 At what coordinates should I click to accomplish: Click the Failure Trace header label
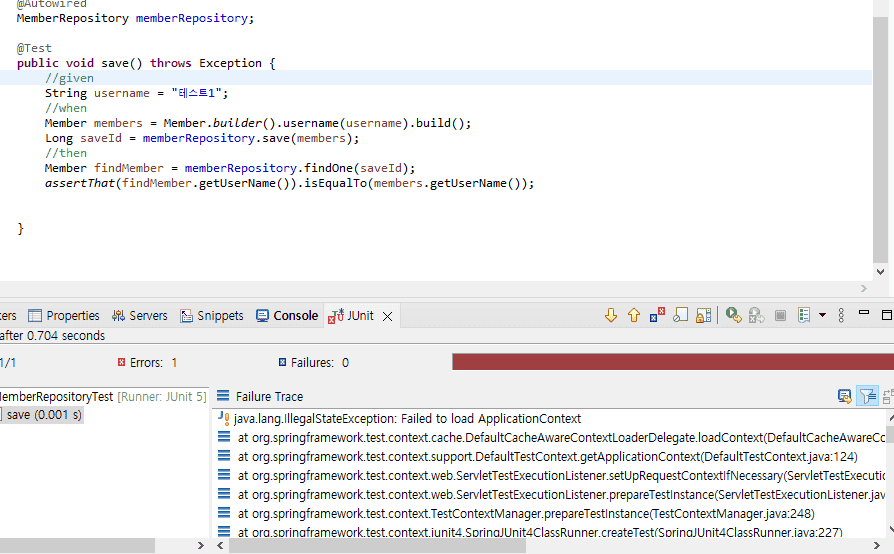(269, 397)
